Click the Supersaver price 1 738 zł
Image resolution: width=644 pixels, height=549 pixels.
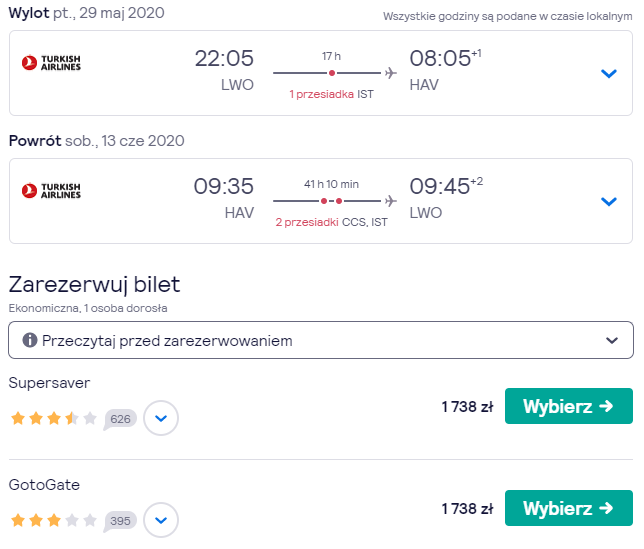tap(467, 407)
